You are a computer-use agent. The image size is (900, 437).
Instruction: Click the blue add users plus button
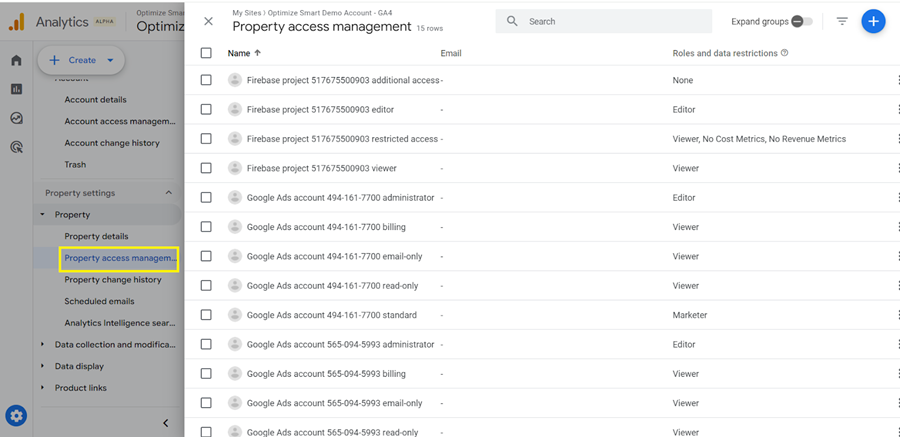tap(873, 21)
